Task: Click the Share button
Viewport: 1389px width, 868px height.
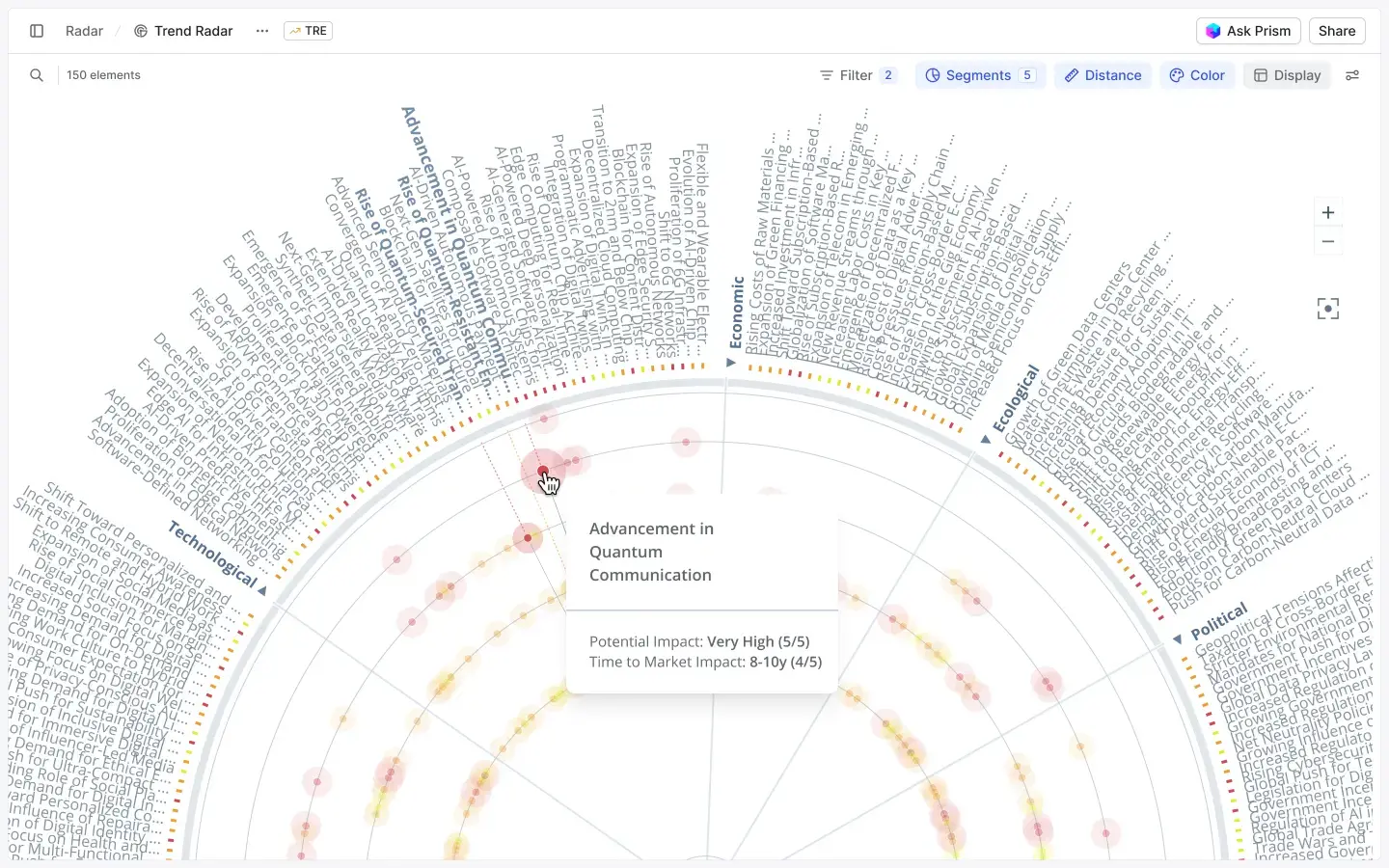Action: click(1337, 31)
